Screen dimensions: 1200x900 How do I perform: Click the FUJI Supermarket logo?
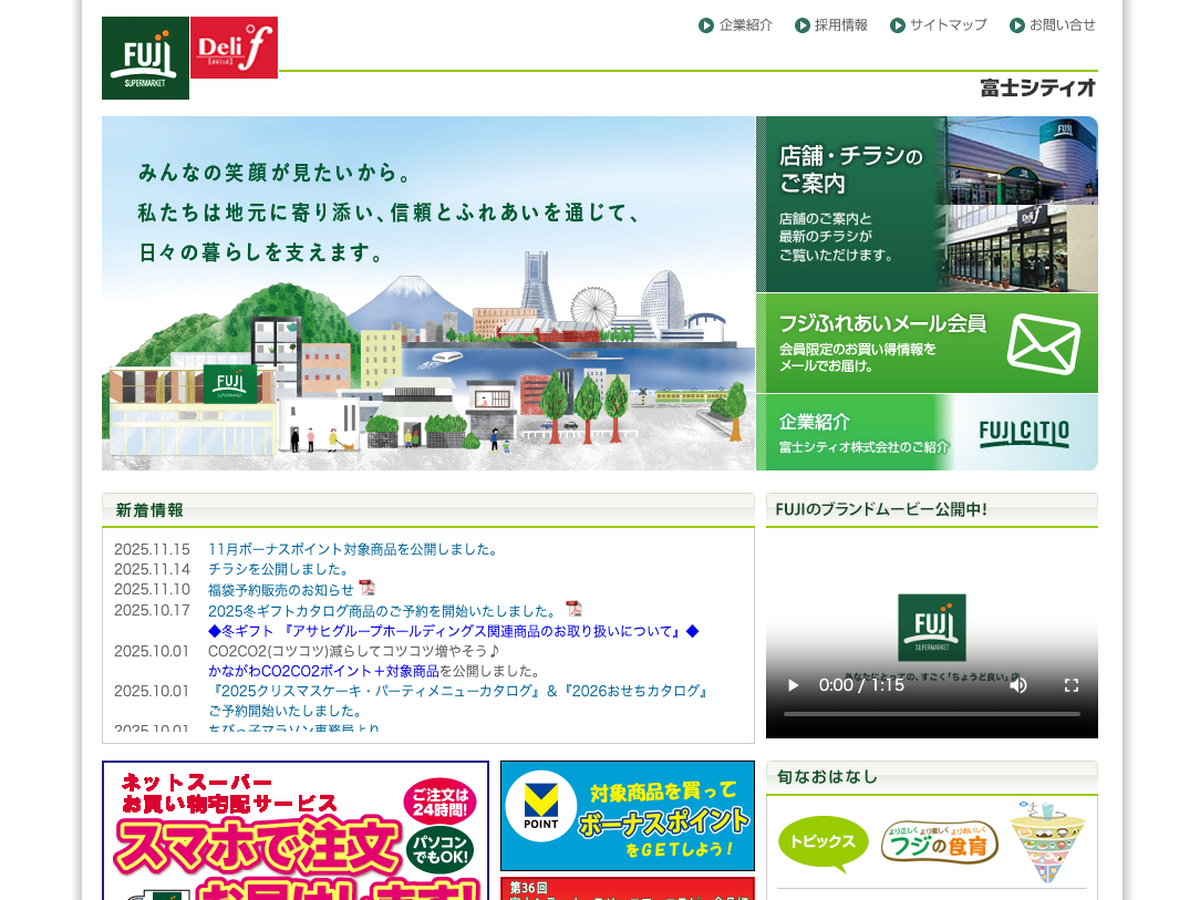145,58
